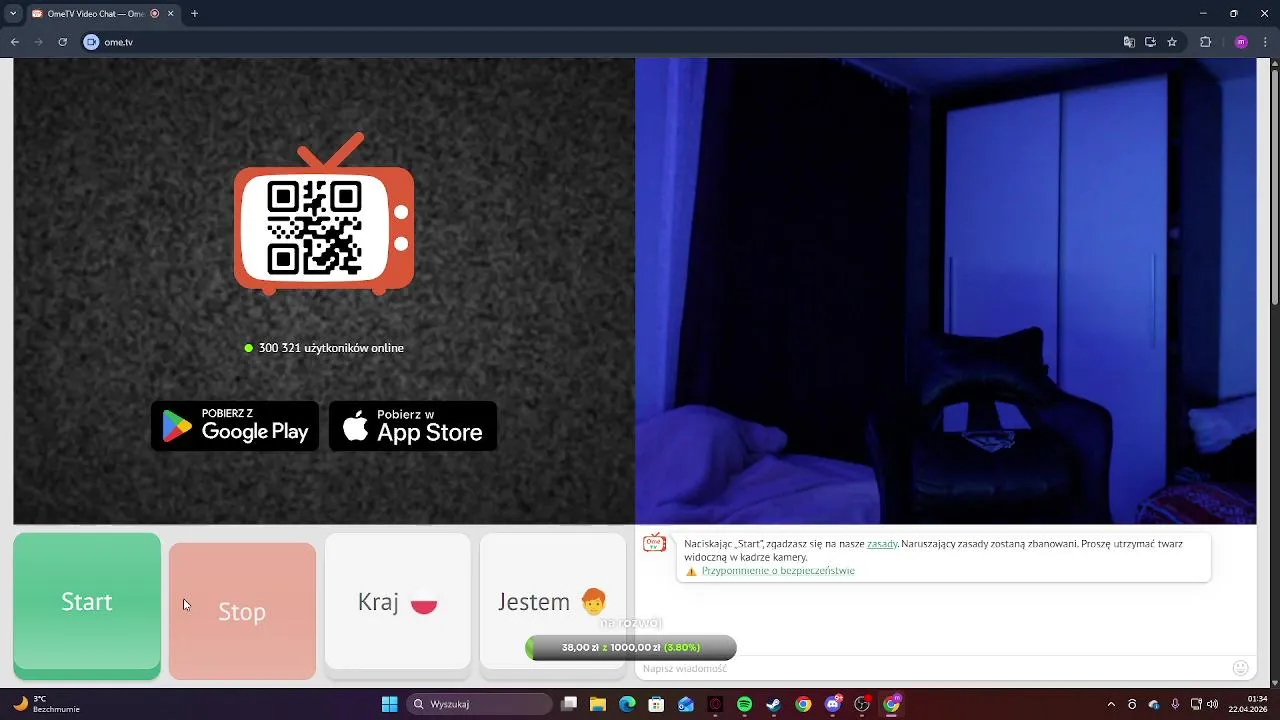
Task: Click the Wyszukaj taskbar search box
Action: click(480, 704)
